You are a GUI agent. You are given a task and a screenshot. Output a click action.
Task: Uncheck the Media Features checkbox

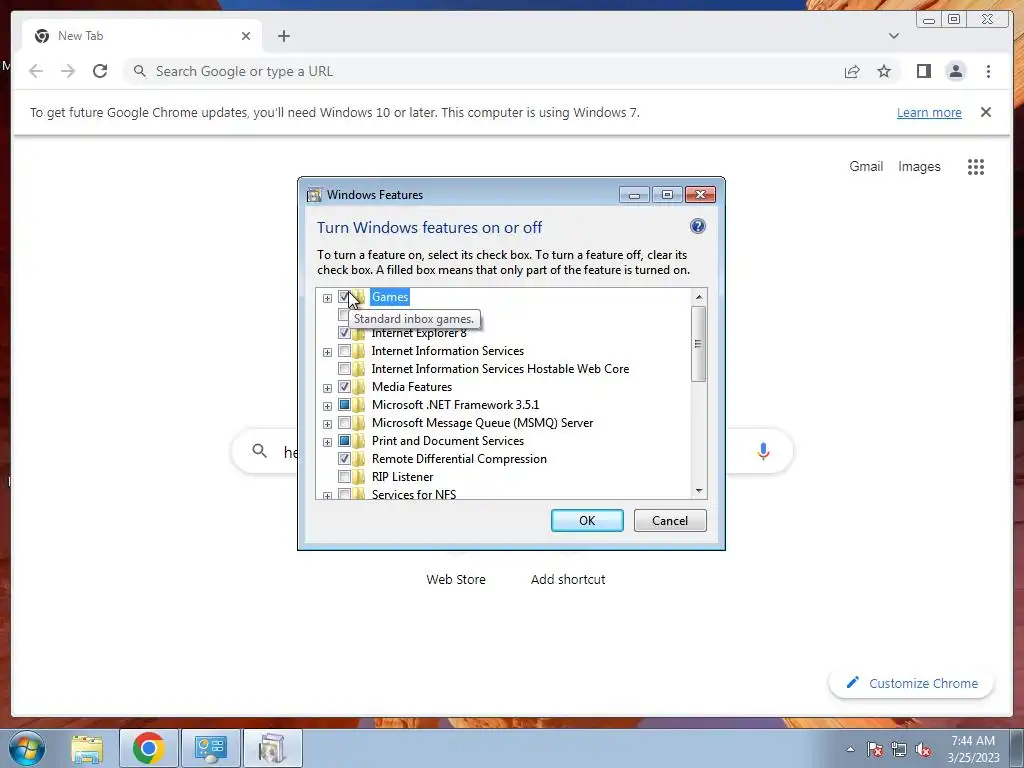[x=344, y=387]
